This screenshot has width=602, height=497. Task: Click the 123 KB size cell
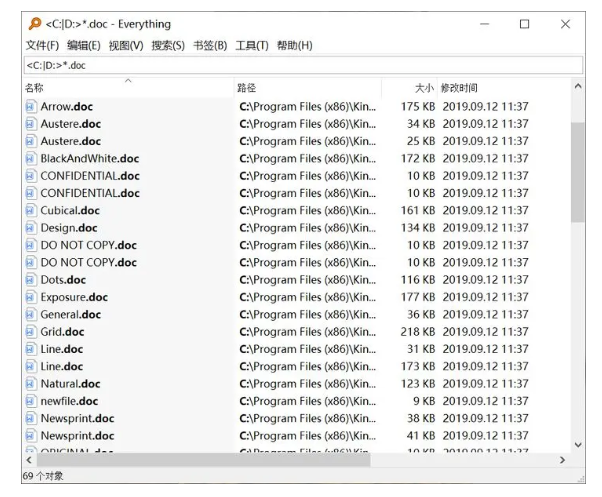(418, 384)
